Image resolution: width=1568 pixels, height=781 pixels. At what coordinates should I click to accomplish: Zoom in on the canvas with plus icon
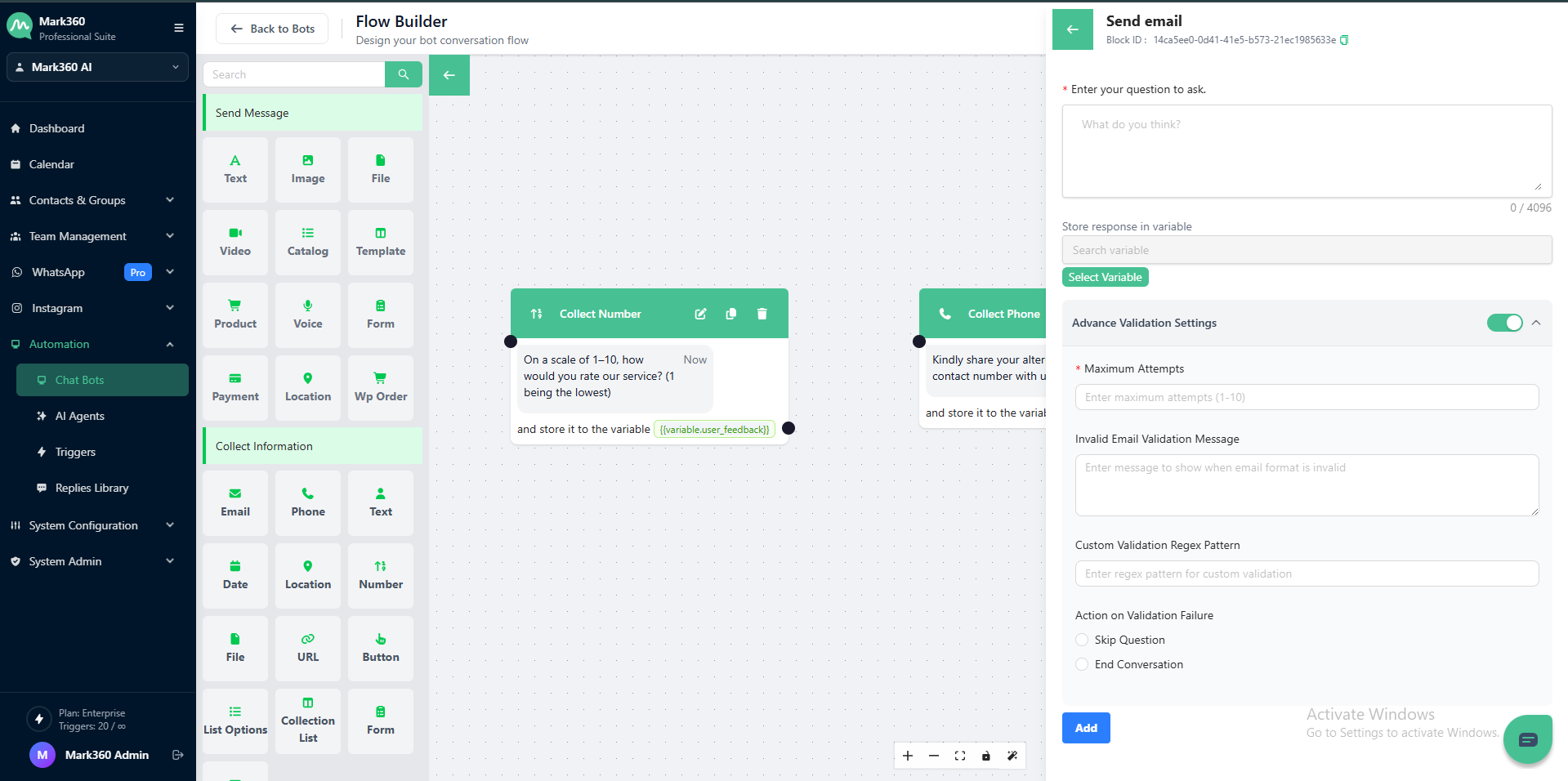[x=908, y=756]
